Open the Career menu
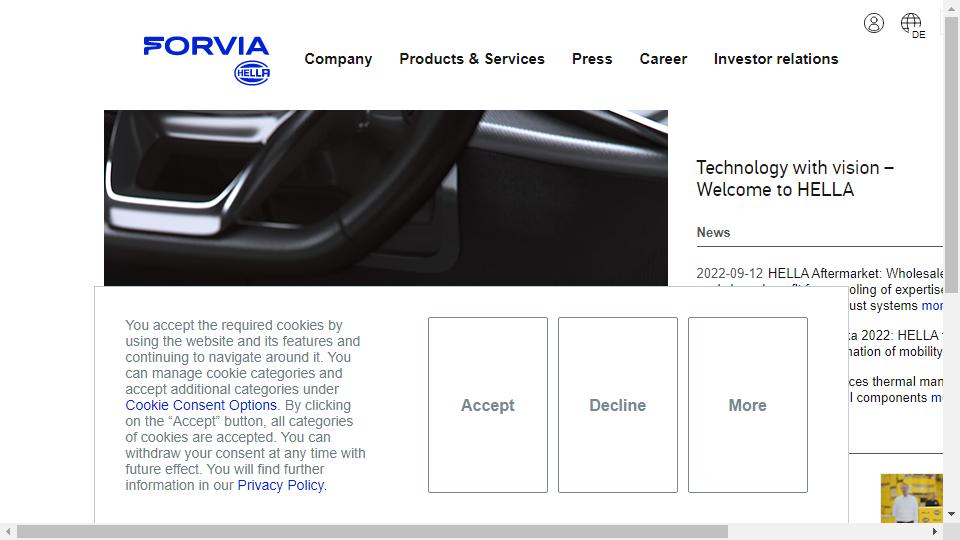Screen dimensions: 960x540 (663, 59)
